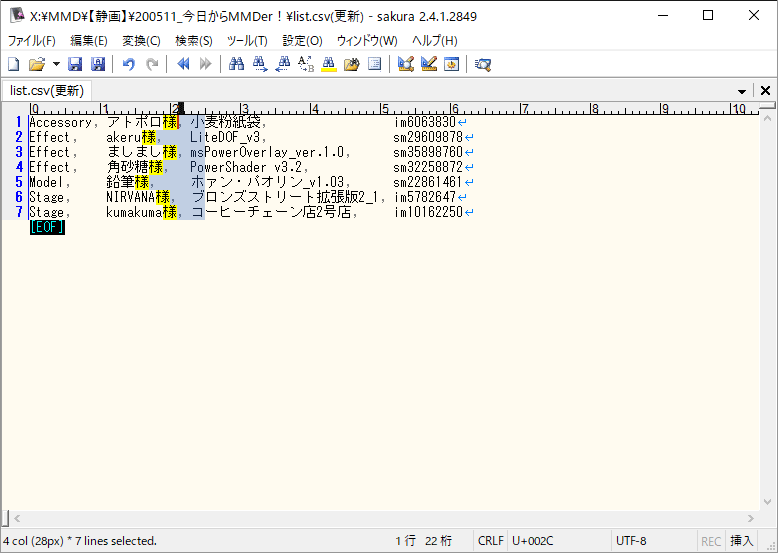Viewport: 778px width, 553px height.
Task: Click the Outline analysis icon
Action: tap(375, 64)
